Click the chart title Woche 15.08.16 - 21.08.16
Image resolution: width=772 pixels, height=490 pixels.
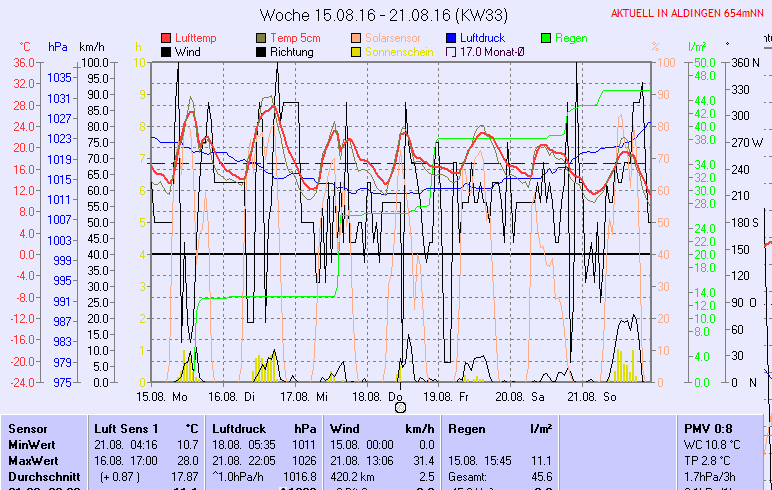click(383, 15)
